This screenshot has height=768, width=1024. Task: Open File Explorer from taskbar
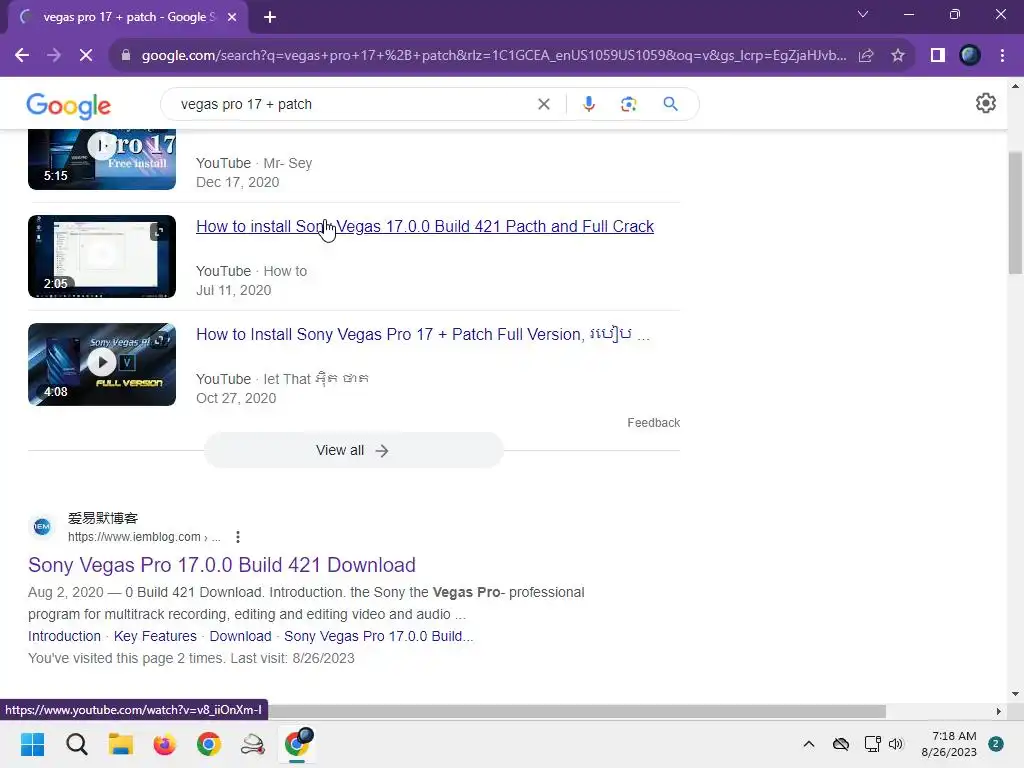pyautogui.click(x=121, y=744)
